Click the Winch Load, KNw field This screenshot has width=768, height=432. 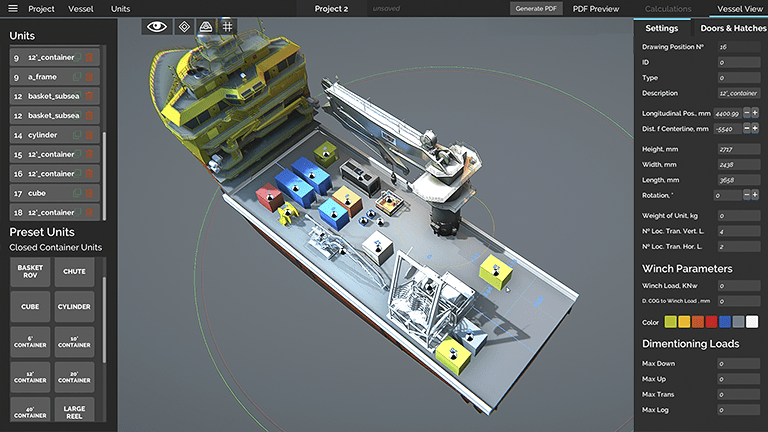click(739, 286)
